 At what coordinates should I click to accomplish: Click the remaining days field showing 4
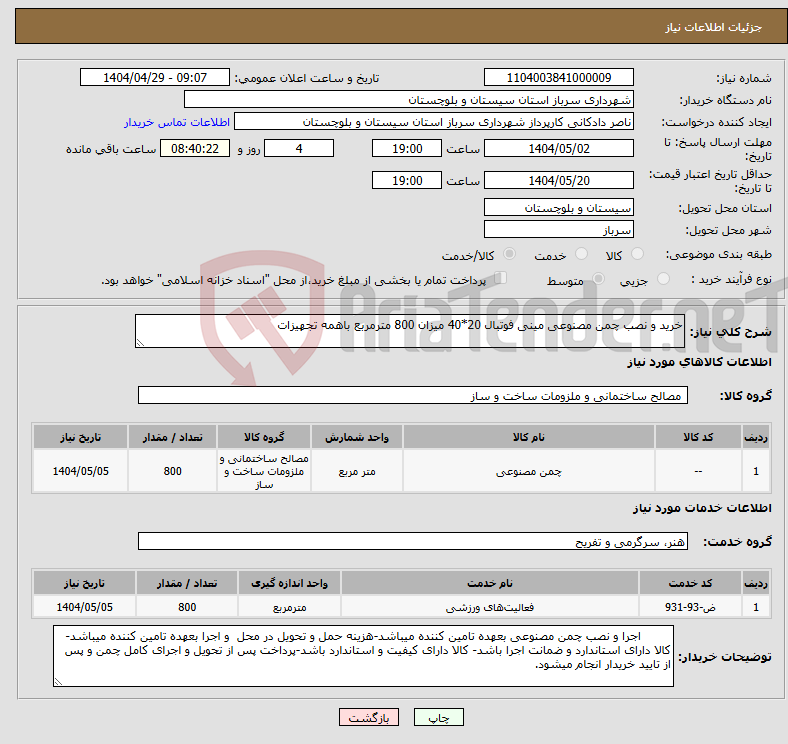(x=299, y=148)
